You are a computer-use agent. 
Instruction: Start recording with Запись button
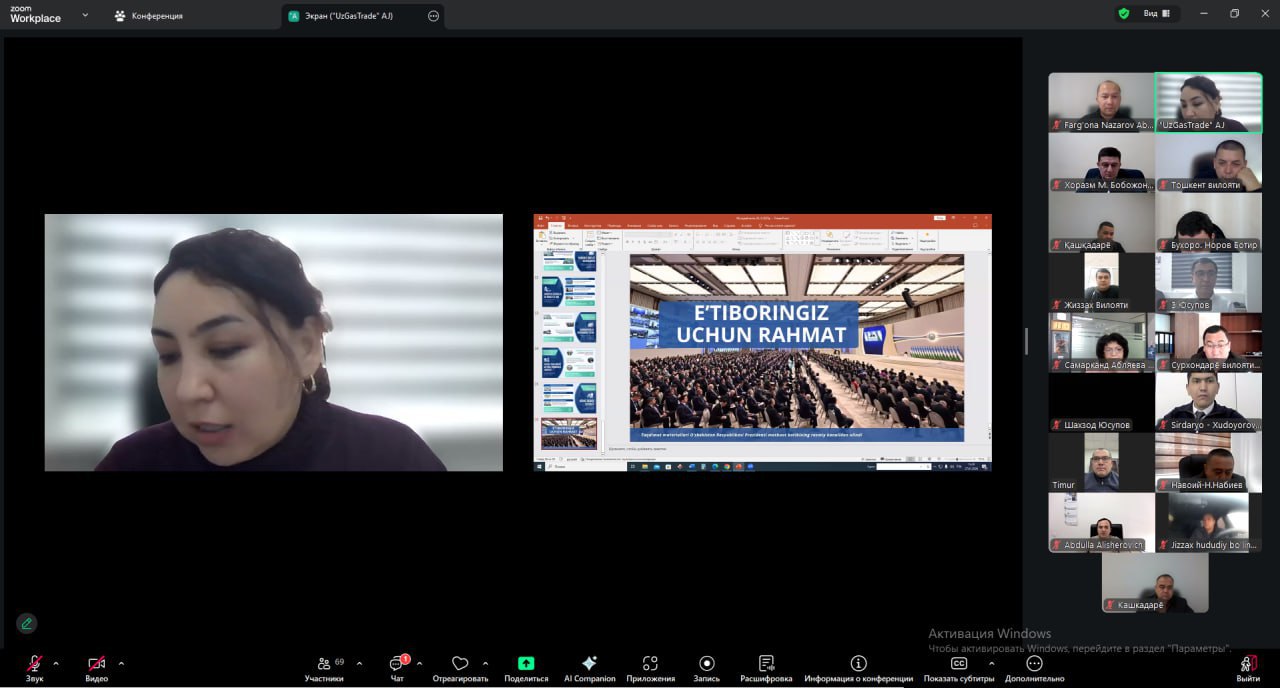(707, 665)
